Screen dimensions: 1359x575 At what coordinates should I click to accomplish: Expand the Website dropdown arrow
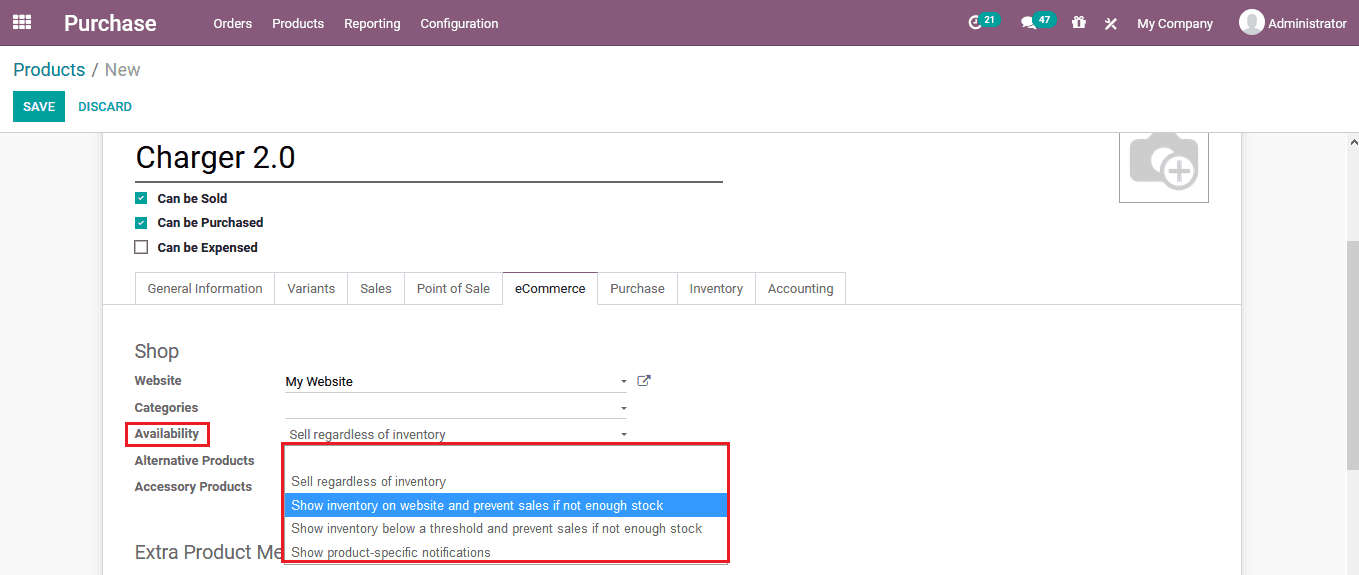[623, 382]
